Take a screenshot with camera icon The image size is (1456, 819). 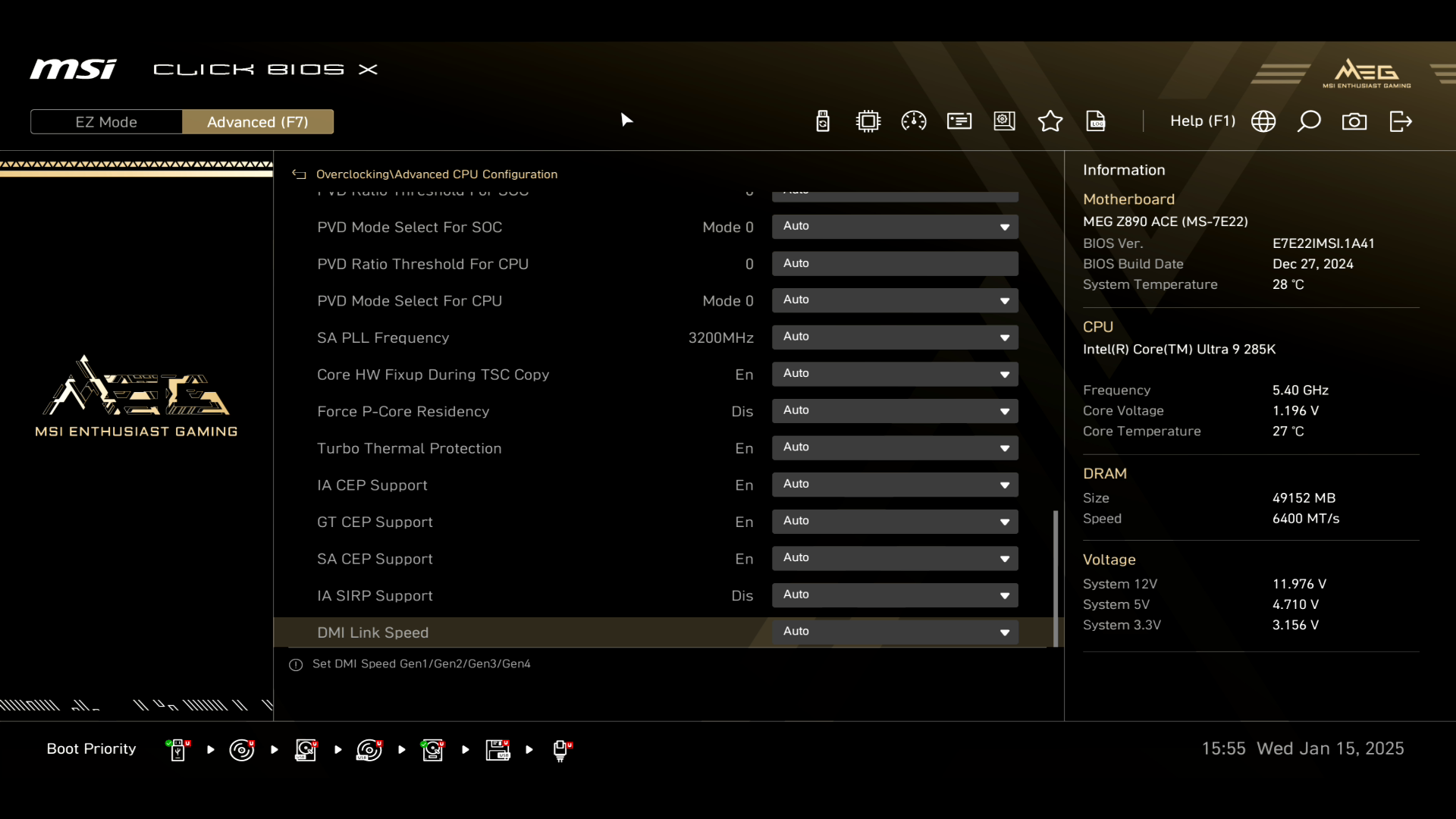pyautogui.click(x=1354, y=121)
